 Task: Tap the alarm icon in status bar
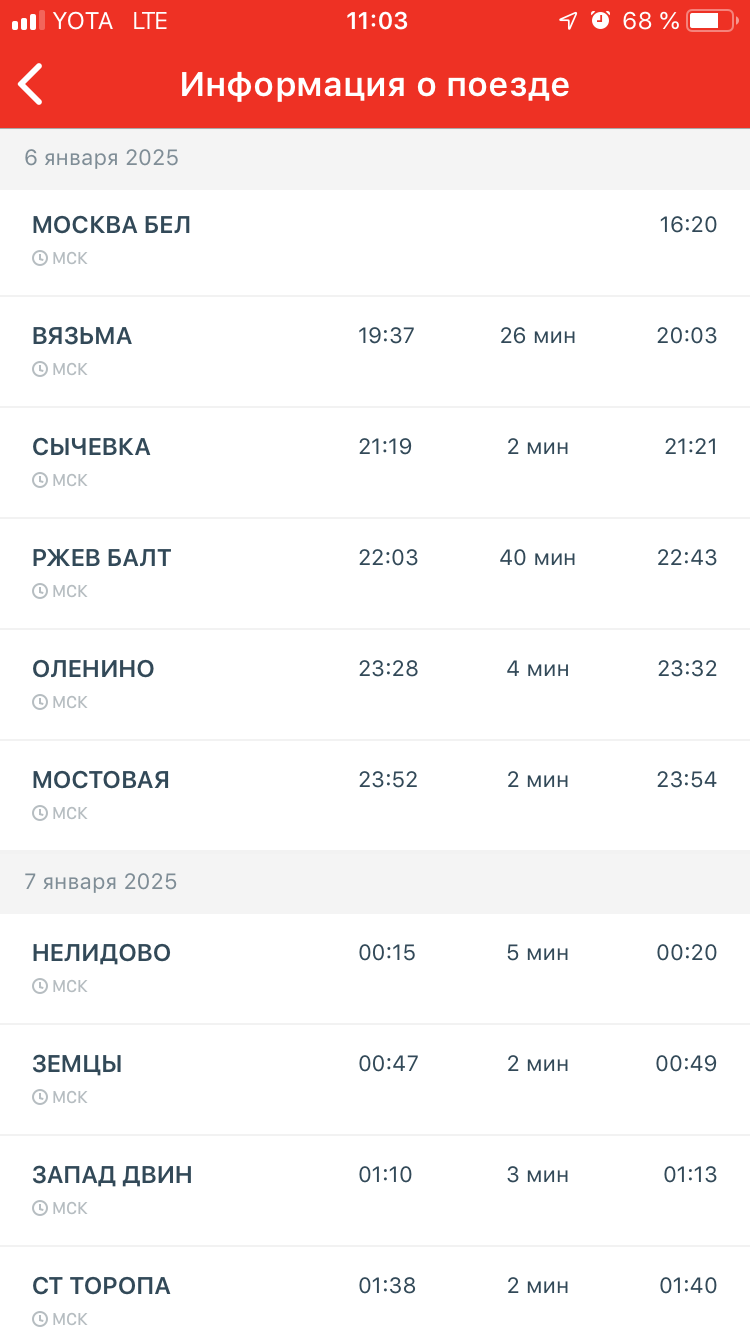[x=600, y=21]
